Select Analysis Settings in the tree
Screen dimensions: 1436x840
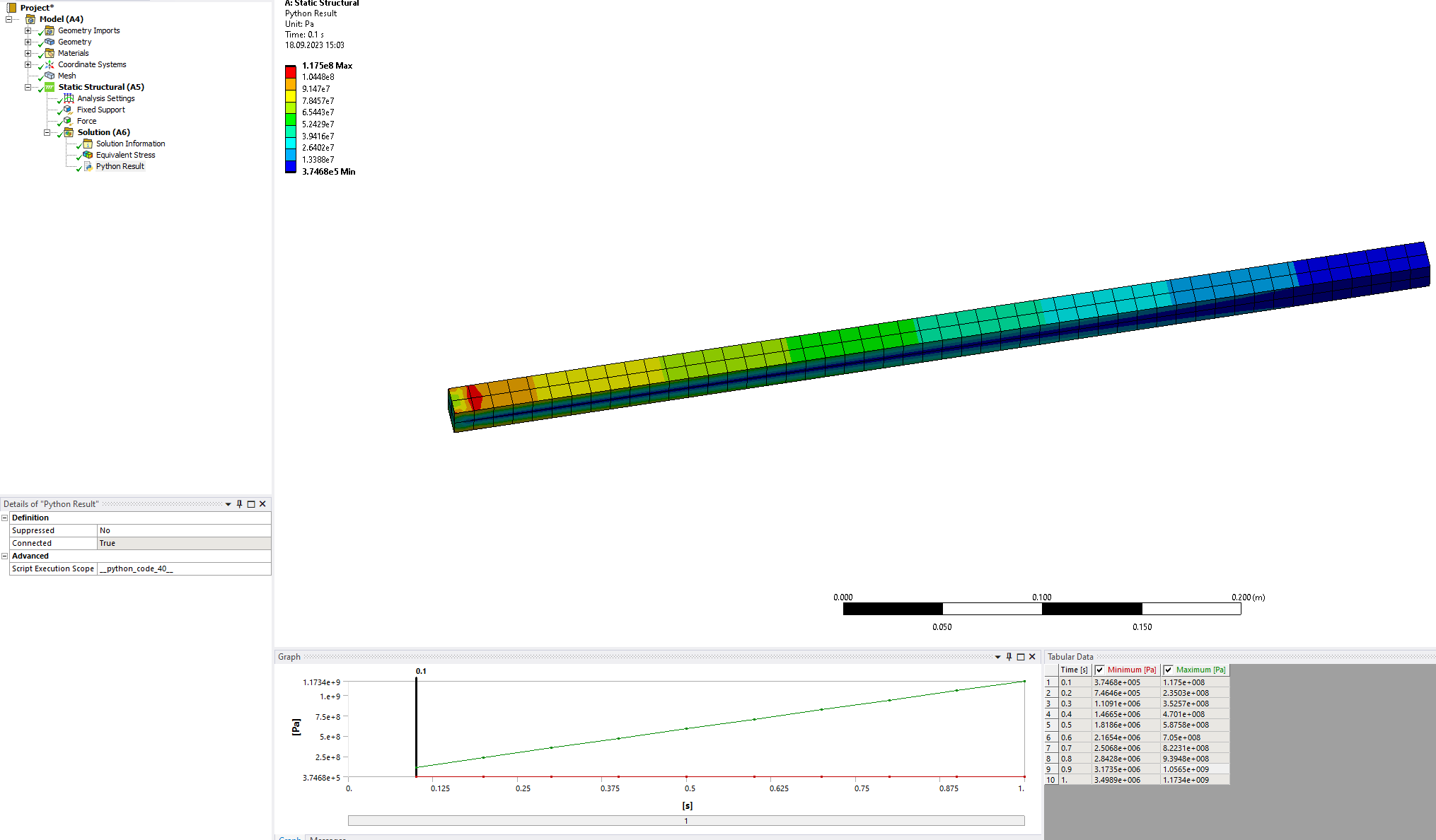click(x=105, y=98)
